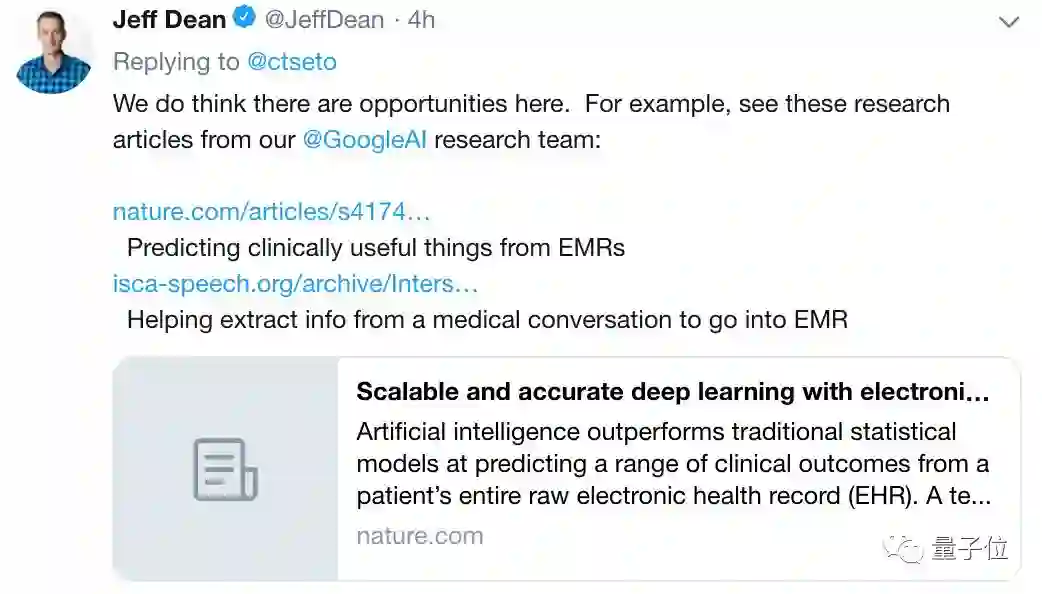Click 'Predicting clinically useful things from EMRs' line
The width and height of the screenshot is (1042, 594).
(x=376, y=248)
